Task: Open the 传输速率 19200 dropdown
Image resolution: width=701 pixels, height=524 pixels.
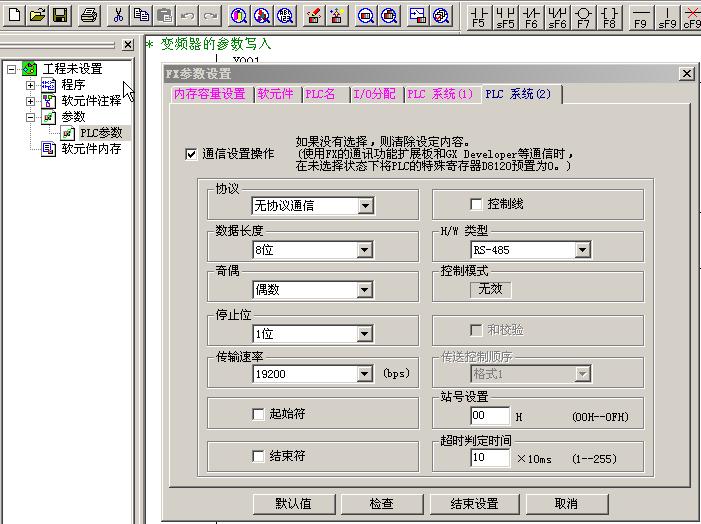Action: 365,374
